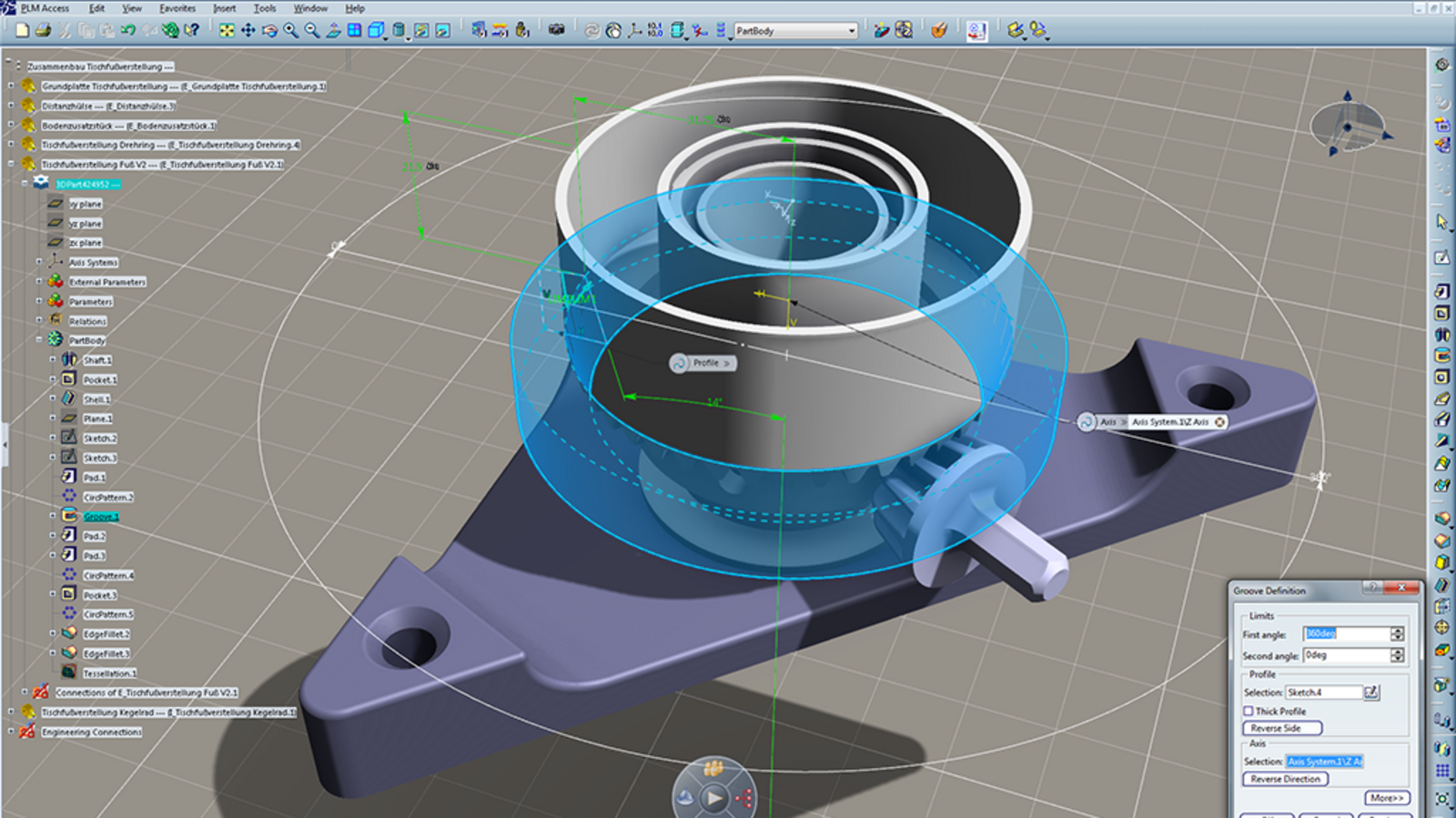The width and height of the screenshot is (1456, 818).
Task: Click the Shaft.1 feature icon in tree
Action: point(69,359)
